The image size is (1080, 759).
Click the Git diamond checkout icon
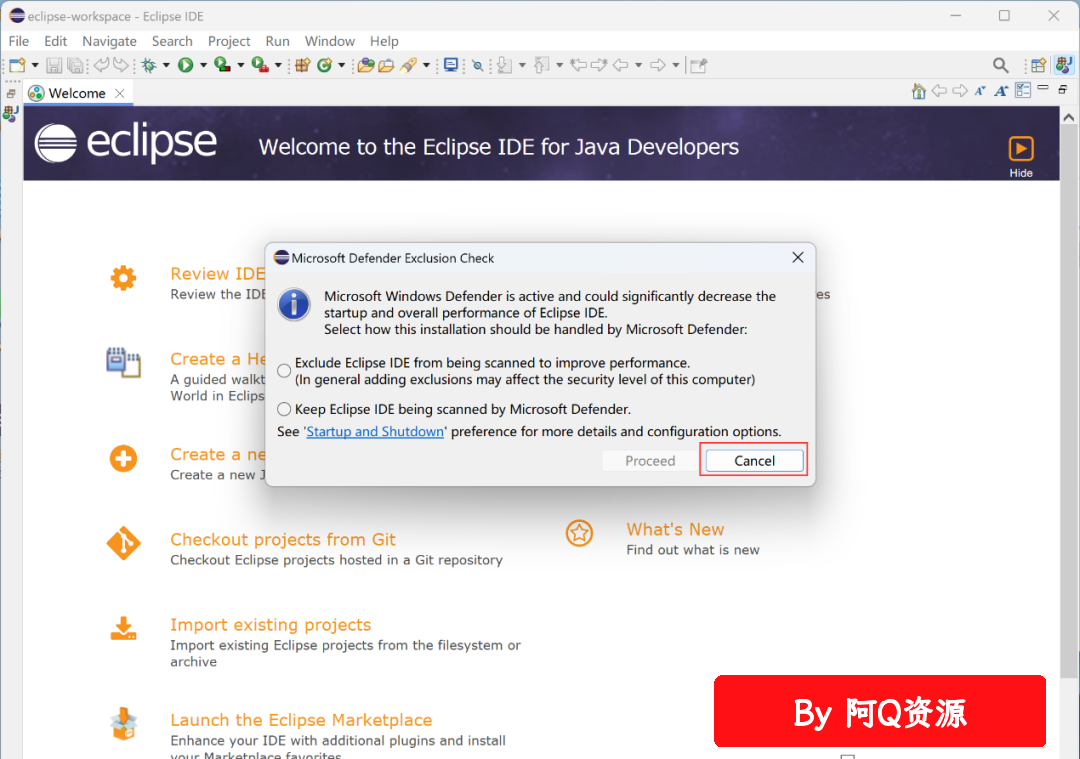(123, 543)
